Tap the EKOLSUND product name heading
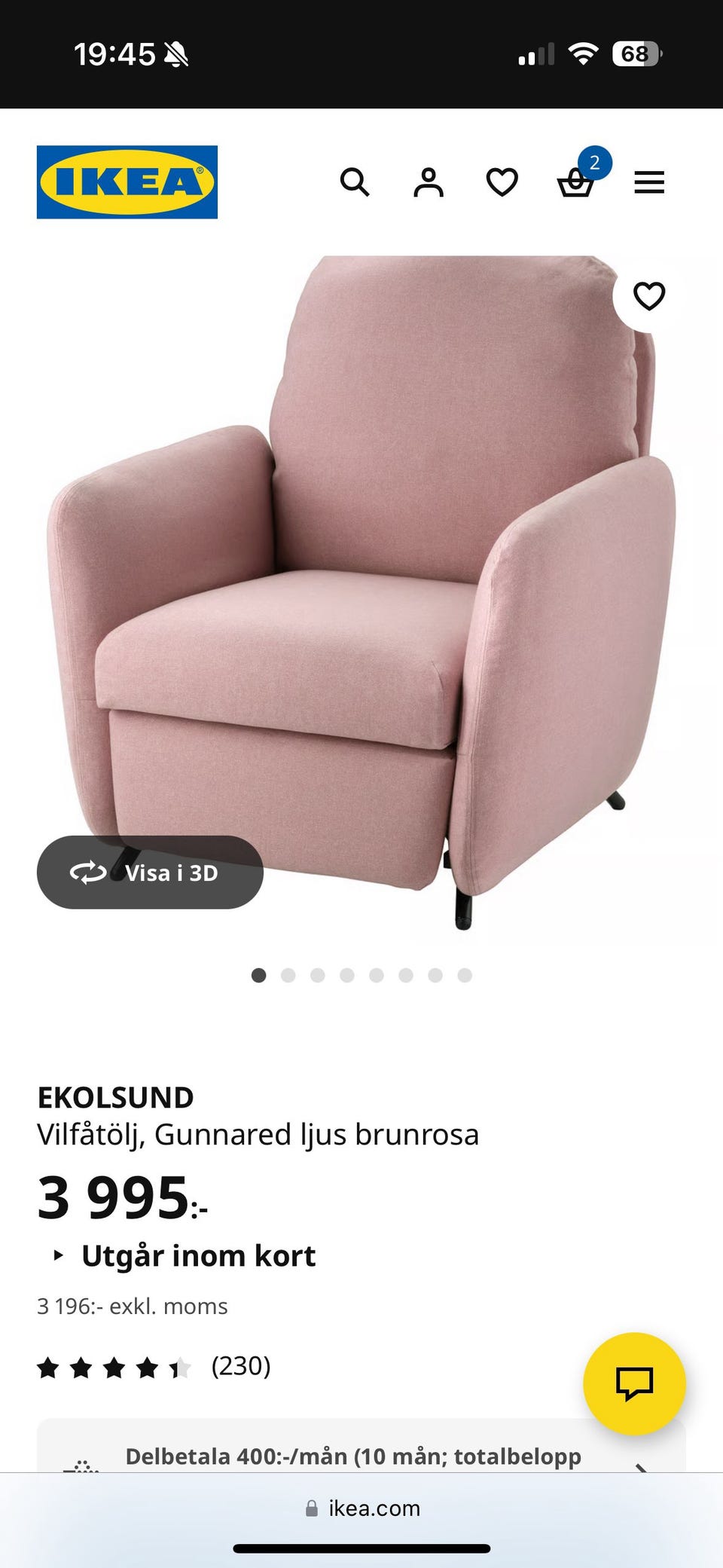 click(x=115, y=1097)
